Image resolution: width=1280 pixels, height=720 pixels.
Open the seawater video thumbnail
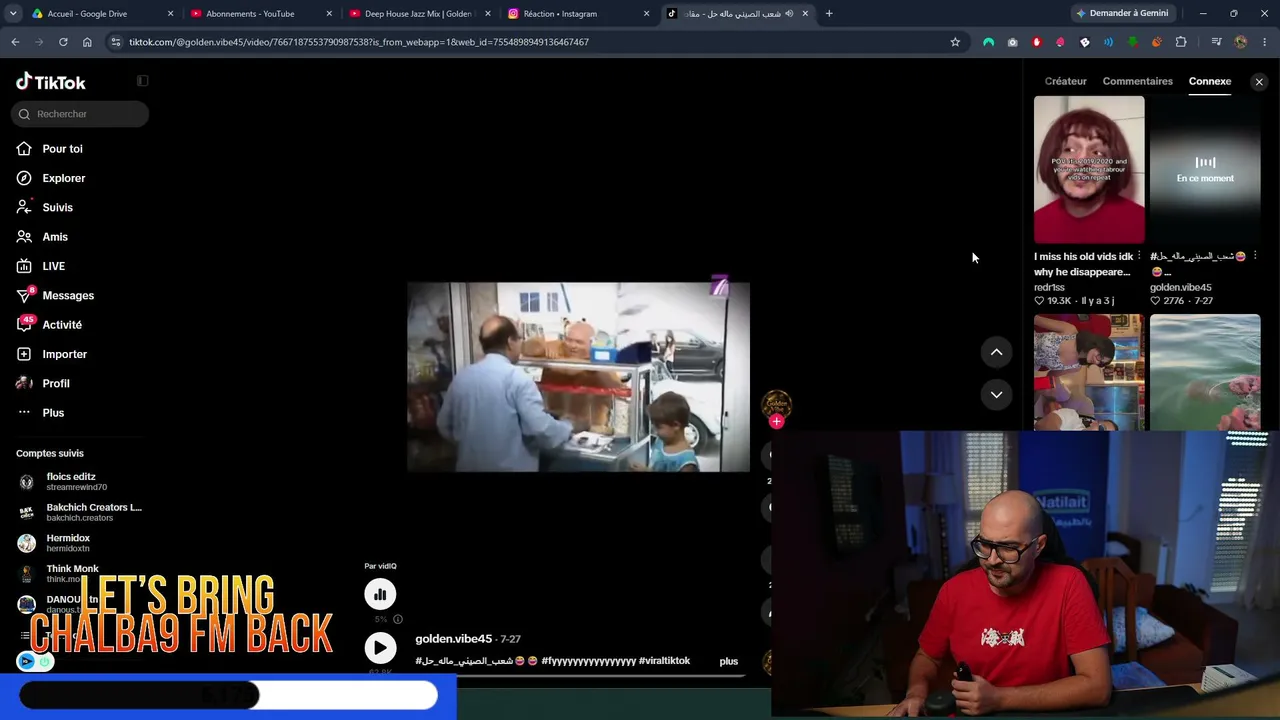coord(1205,372)
